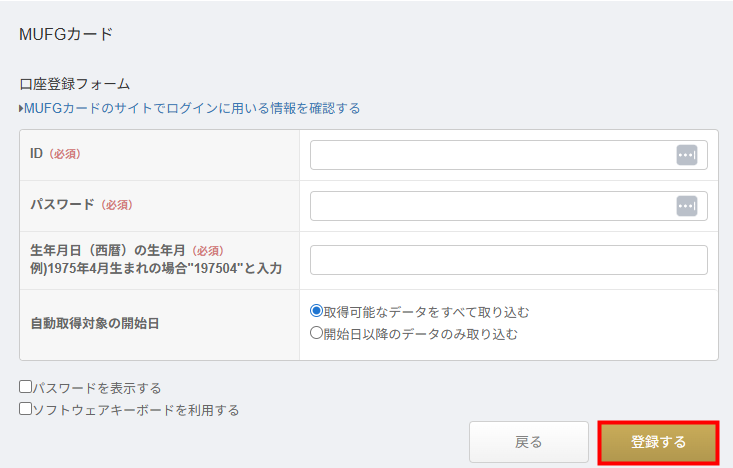
Task: Click the key manager icon in パスワード field
Action: 686,205
